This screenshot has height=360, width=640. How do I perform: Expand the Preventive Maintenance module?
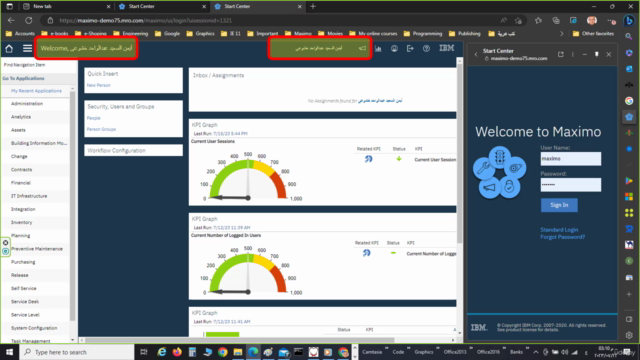click(37, 249)
